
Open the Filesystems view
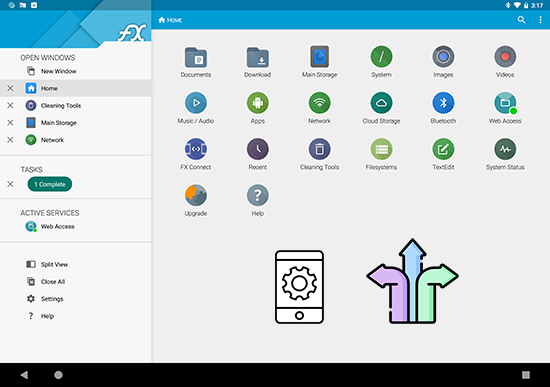tap(381, 154)
